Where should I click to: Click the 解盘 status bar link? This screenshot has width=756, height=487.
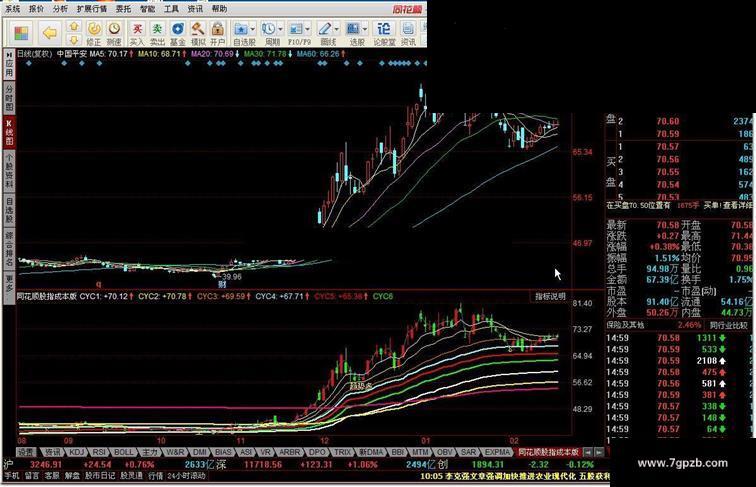72,475
